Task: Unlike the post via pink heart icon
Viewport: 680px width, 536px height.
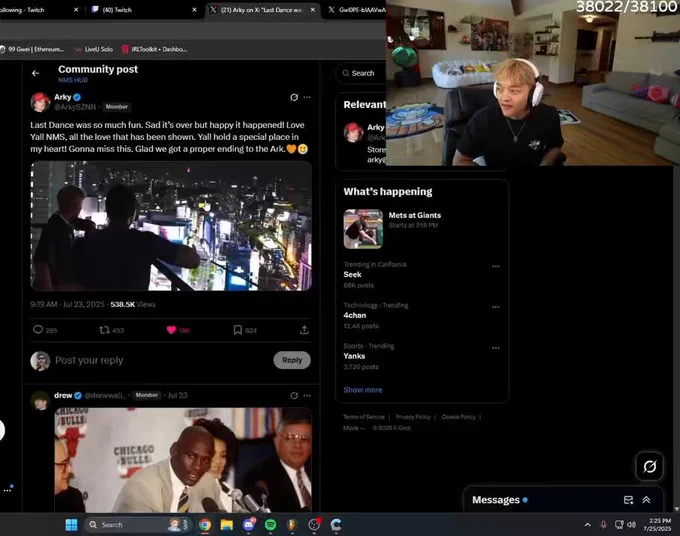Action: click(171, 330)
